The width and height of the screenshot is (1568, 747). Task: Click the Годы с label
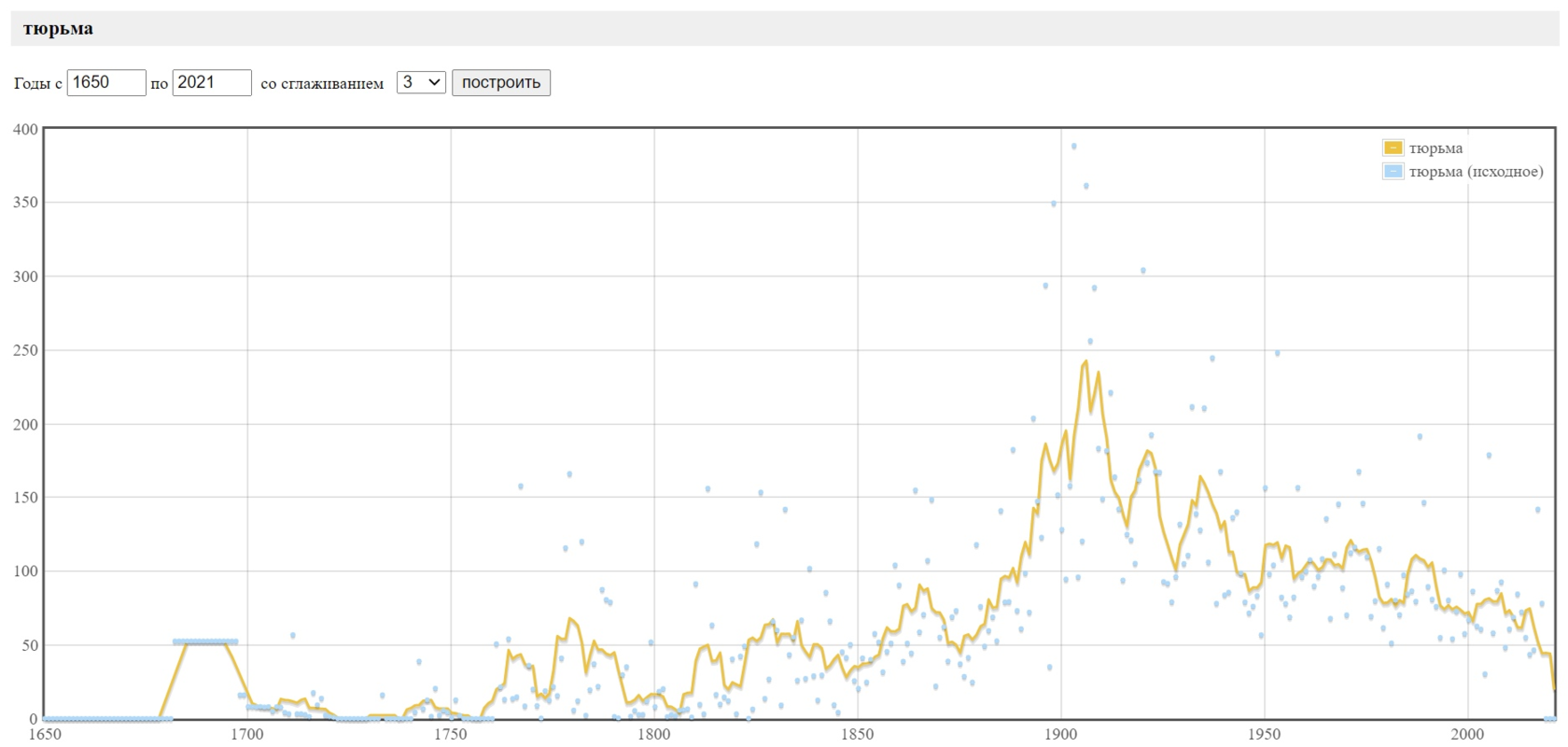pos(38,83)
